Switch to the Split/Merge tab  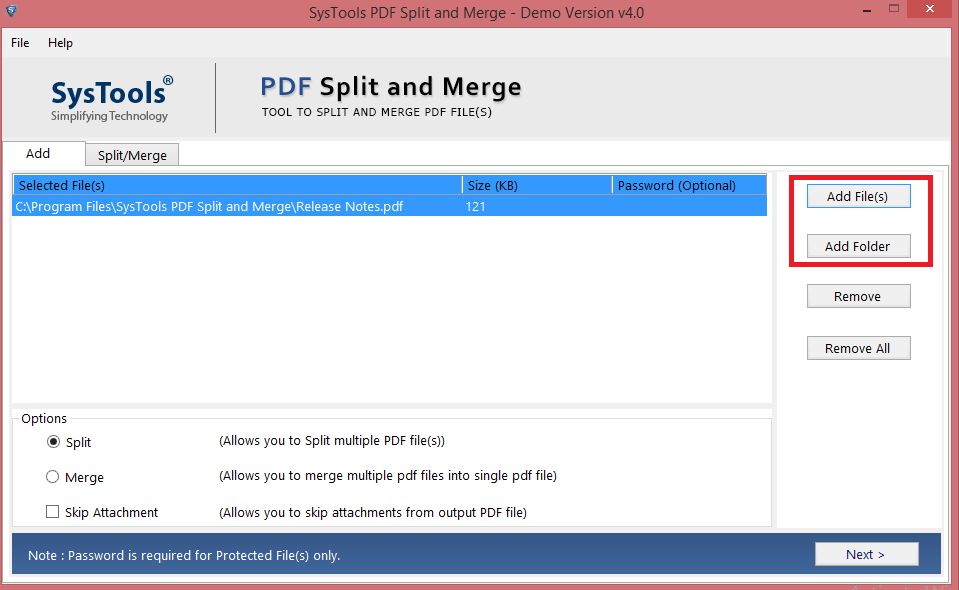click(132, 155)
